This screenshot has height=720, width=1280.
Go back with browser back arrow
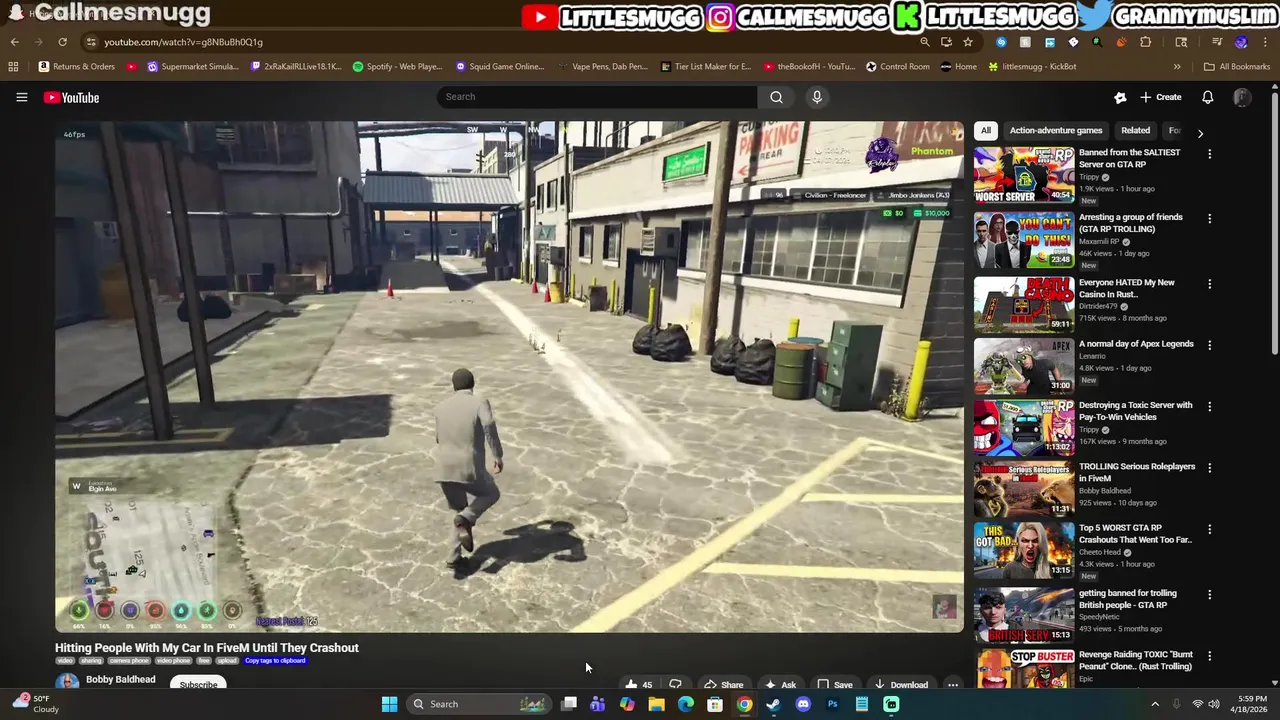pos(15,42)
